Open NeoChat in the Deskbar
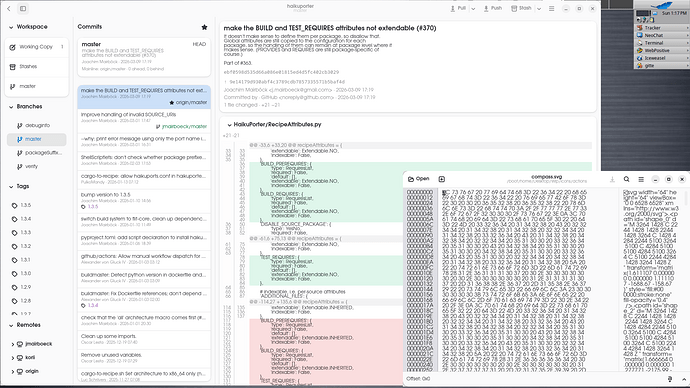 point(662,35)
